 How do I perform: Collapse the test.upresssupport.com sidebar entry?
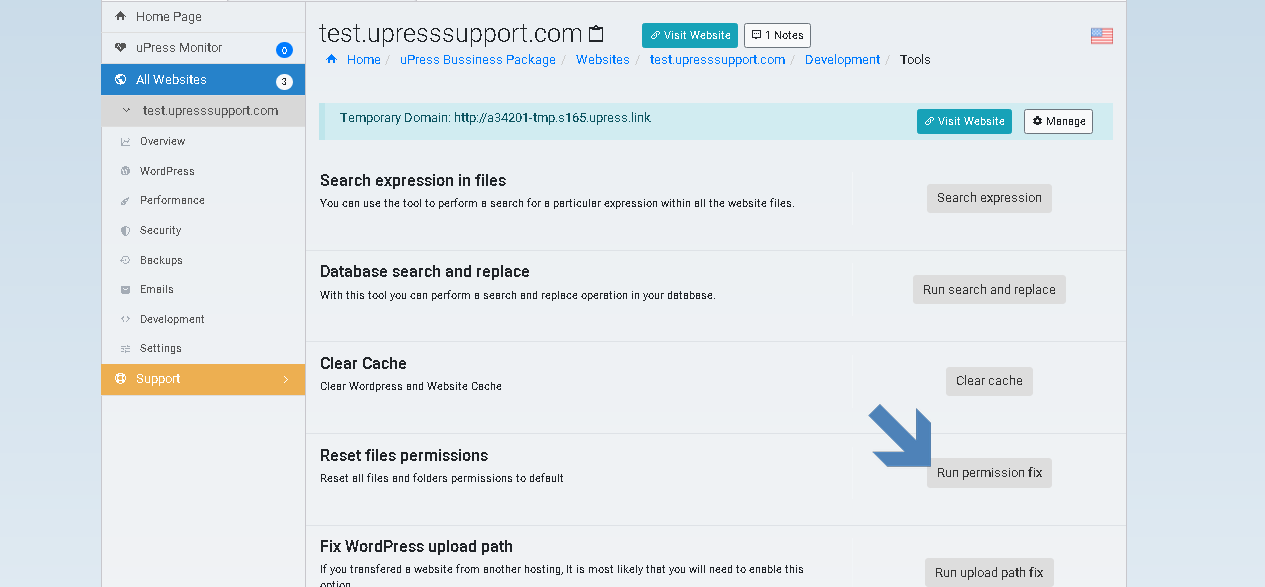[126, 111]
